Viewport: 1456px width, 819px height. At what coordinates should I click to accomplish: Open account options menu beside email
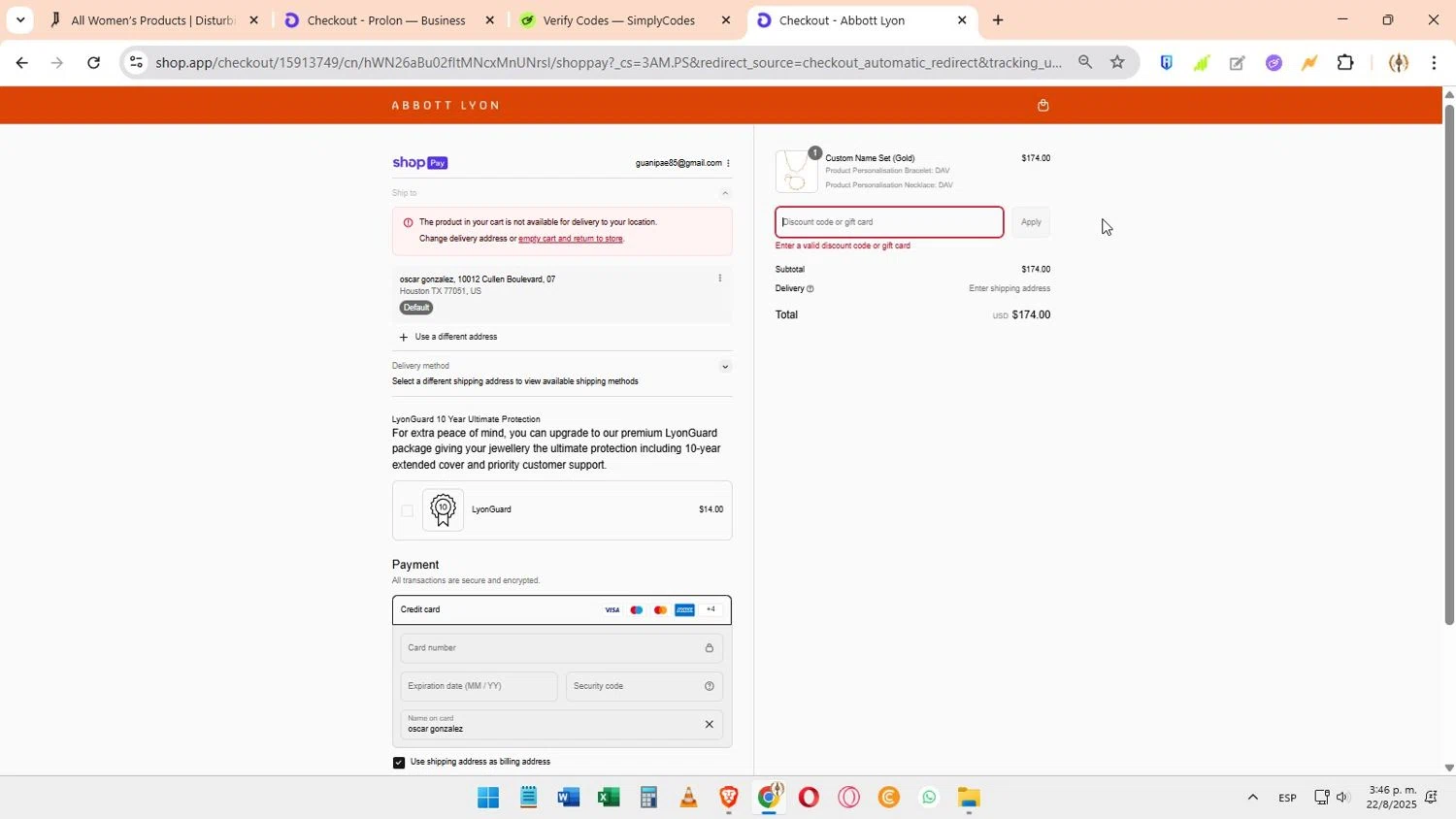[x=728, y=163]
